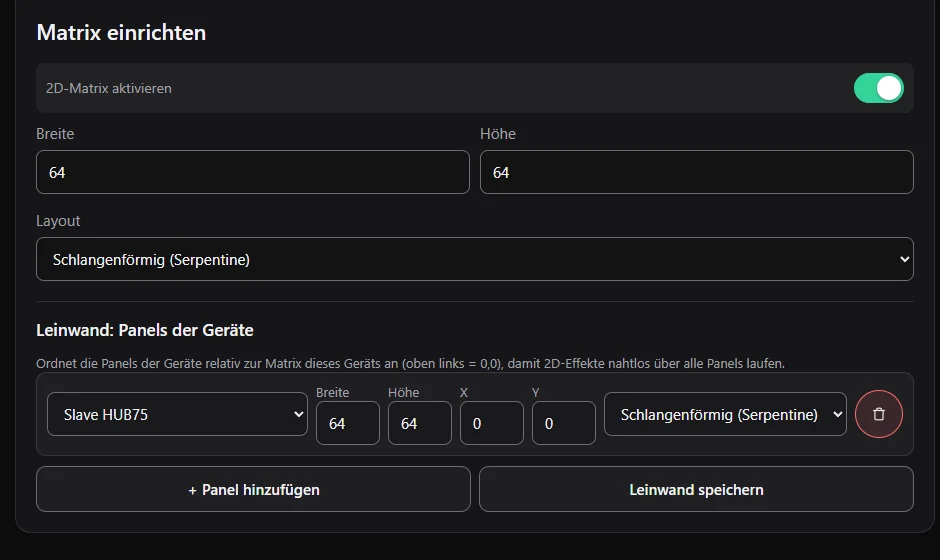Viewport: 940px width, 560px height.
Task: Click the Matrix einrichten heading
Action: coord(121,32)
